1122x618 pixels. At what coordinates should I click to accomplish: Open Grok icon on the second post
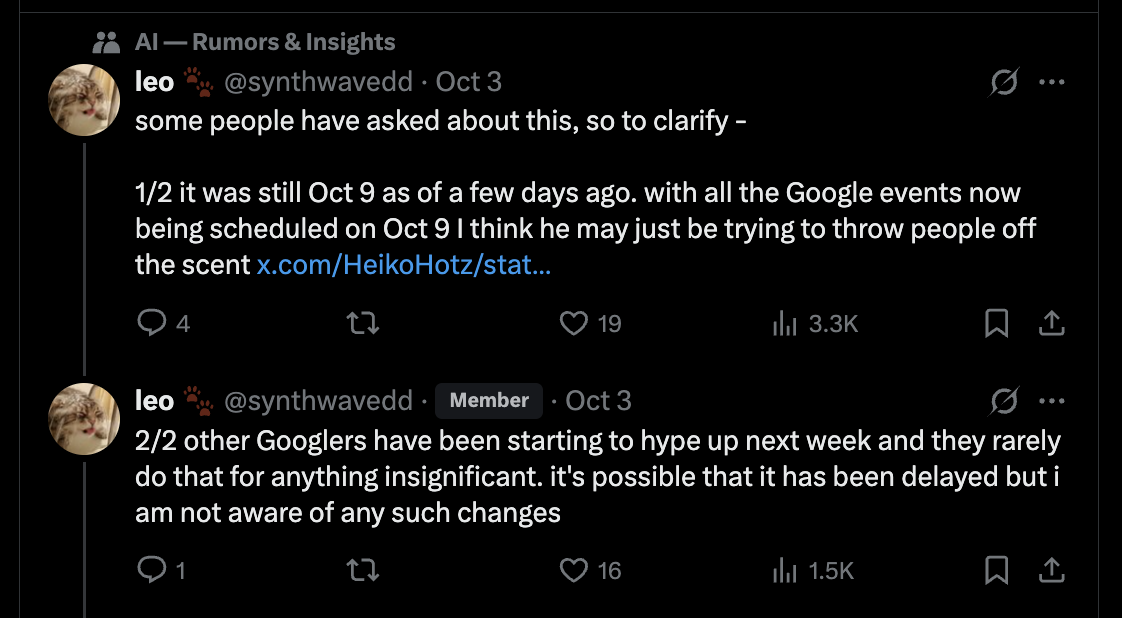[1003, 402]
